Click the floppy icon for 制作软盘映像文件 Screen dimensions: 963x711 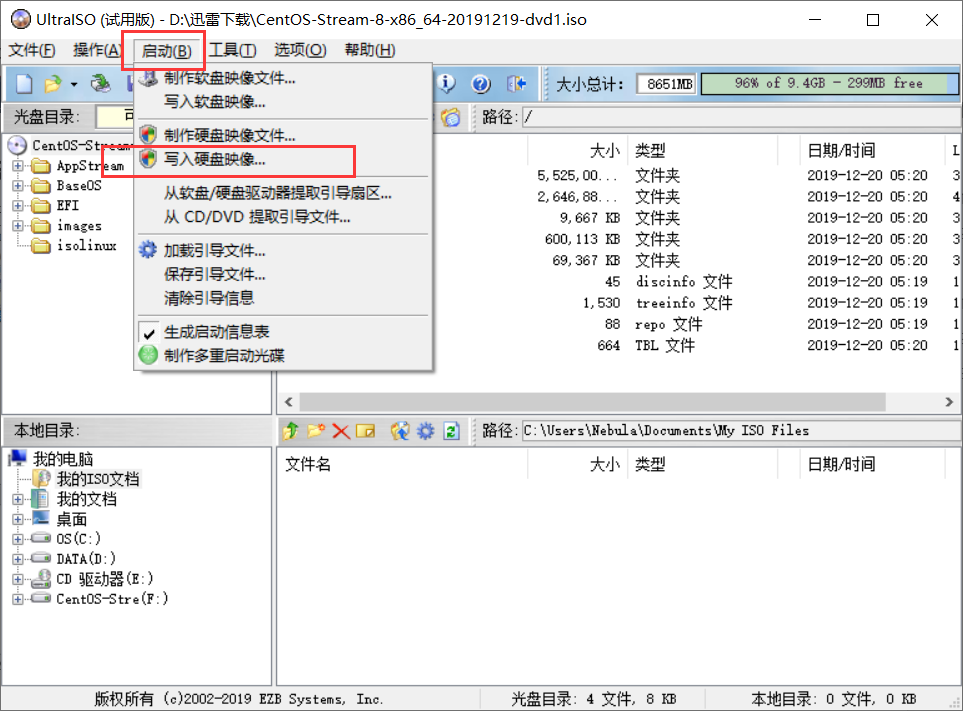click(x=148, y=78)
